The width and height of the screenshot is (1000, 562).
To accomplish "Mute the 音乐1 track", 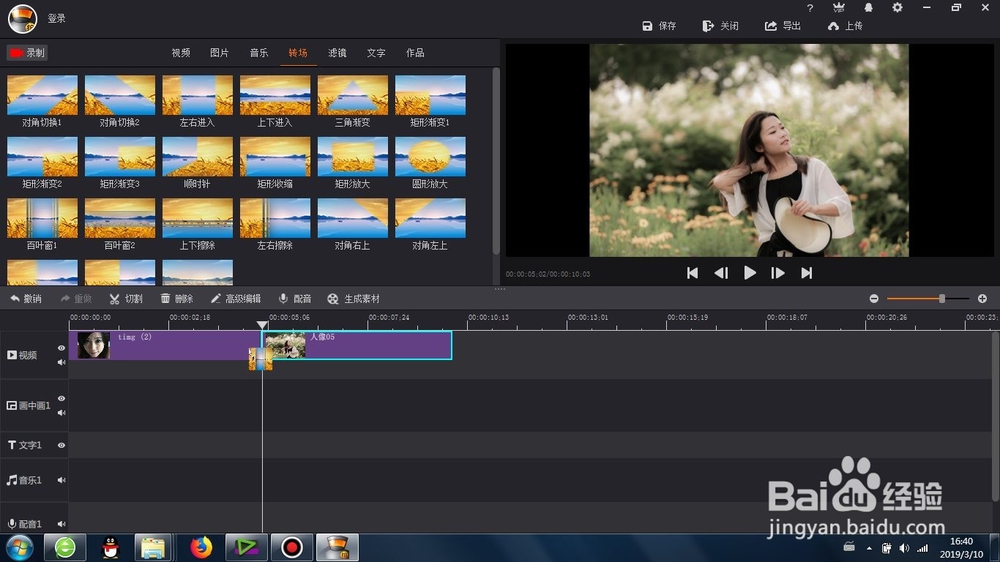I will click(61, 480).
